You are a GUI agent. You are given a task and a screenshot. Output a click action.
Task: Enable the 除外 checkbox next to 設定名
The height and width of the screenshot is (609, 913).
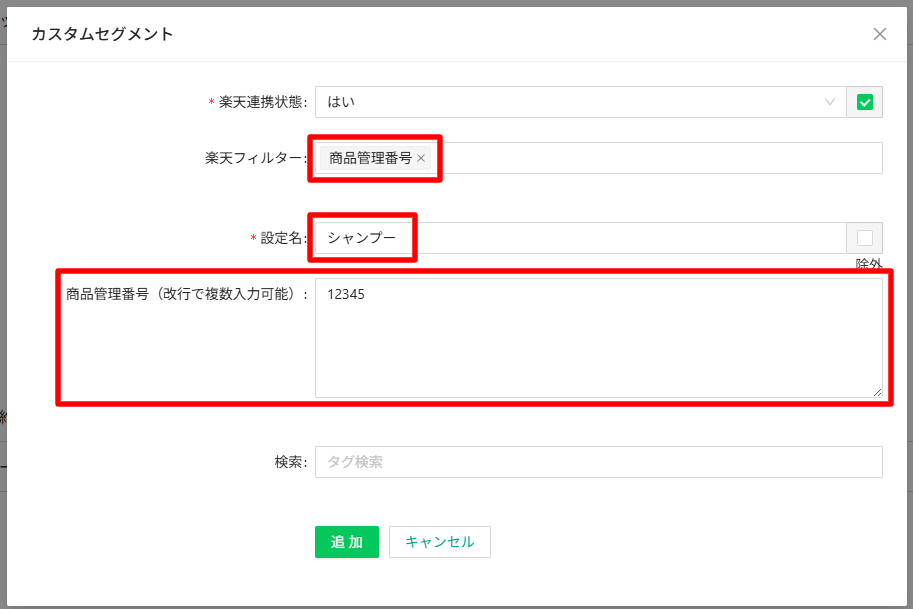tap(865, 238)
